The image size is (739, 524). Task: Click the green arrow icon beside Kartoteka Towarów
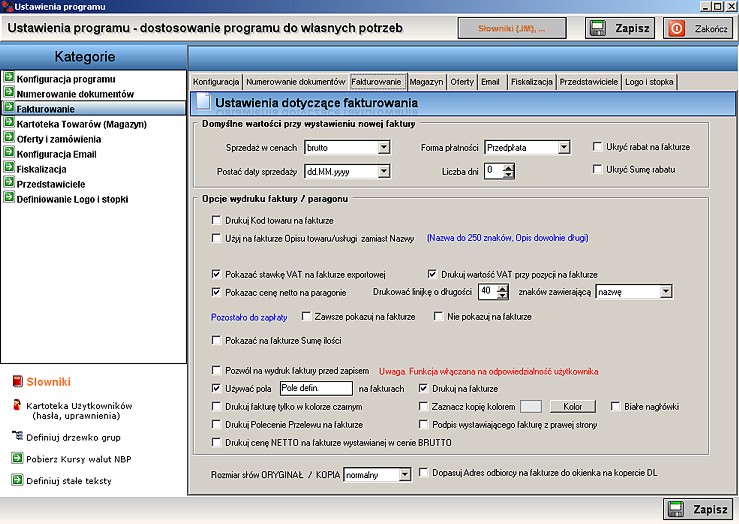point(9,123)
